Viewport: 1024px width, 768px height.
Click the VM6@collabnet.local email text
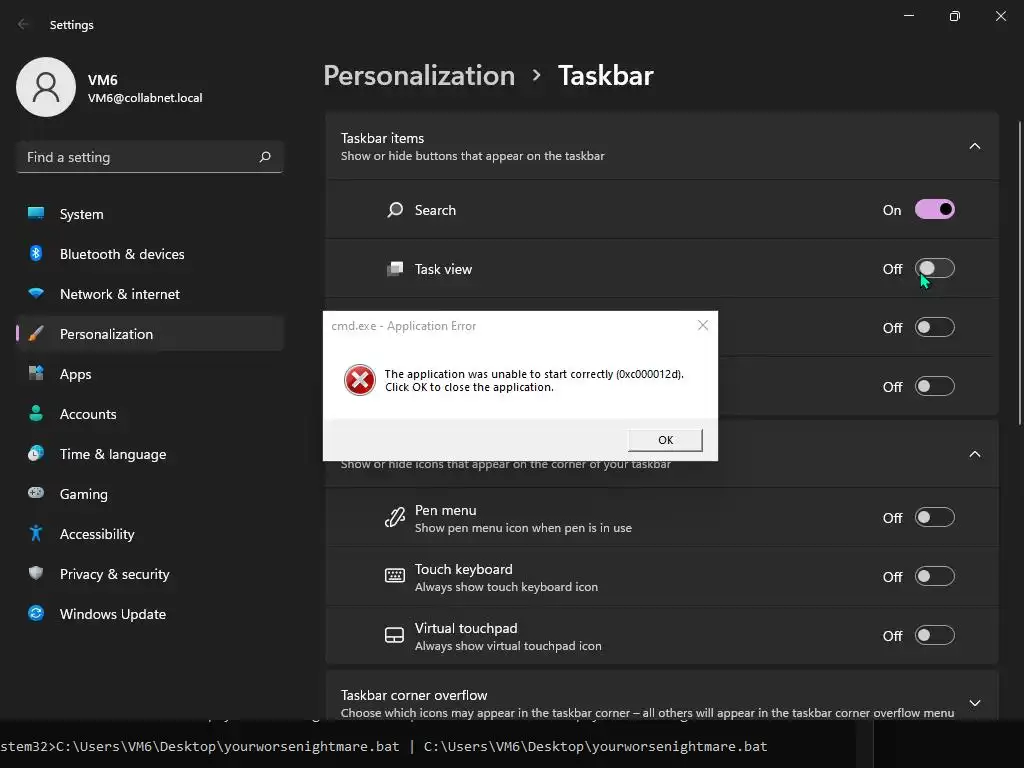click(145, 98)
